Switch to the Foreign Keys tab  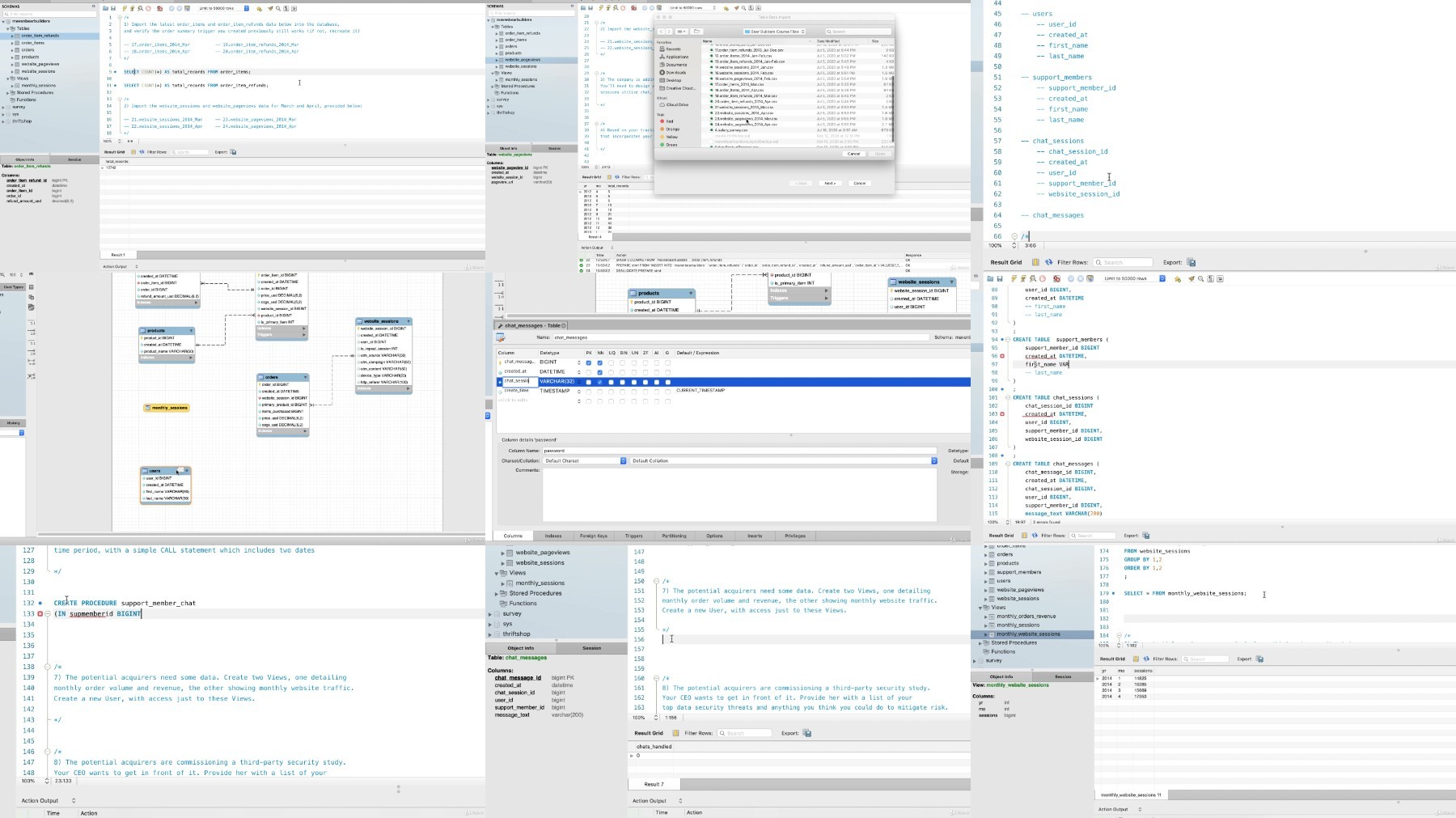coord(593,536)
